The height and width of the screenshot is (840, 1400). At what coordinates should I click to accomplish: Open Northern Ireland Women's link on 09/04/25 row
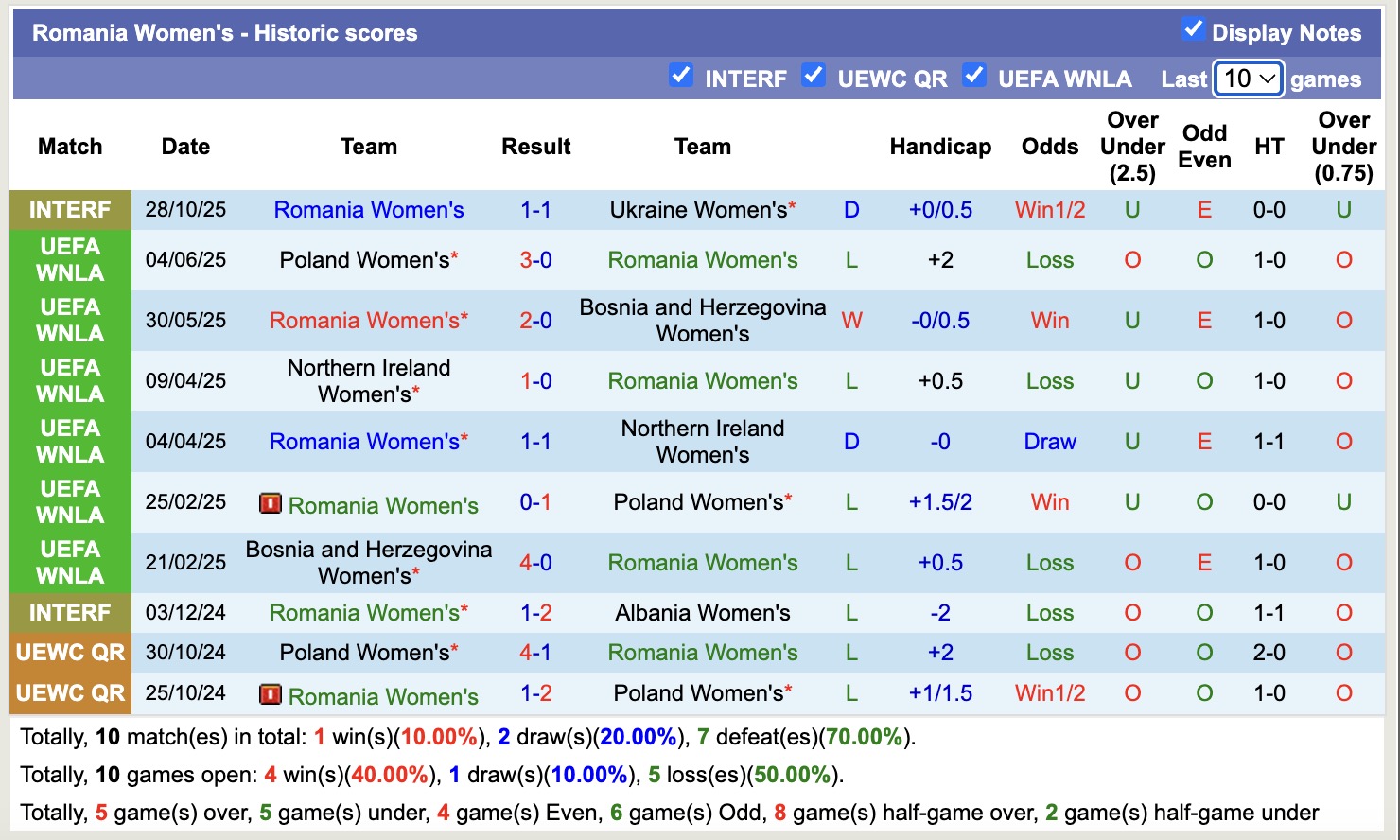click(x=368, y=380)
